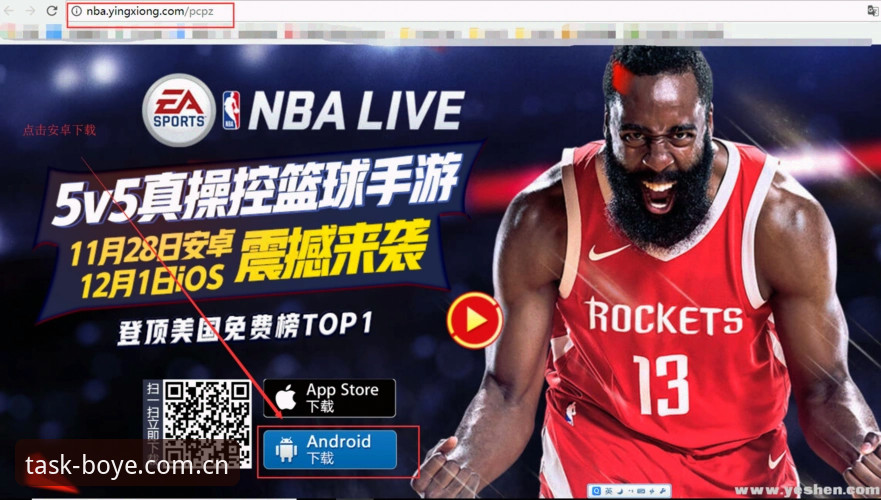Click the browser back arrow
The width and height of the screenshot is (881, 500).
pyautogui.click(x=10, y=11)
